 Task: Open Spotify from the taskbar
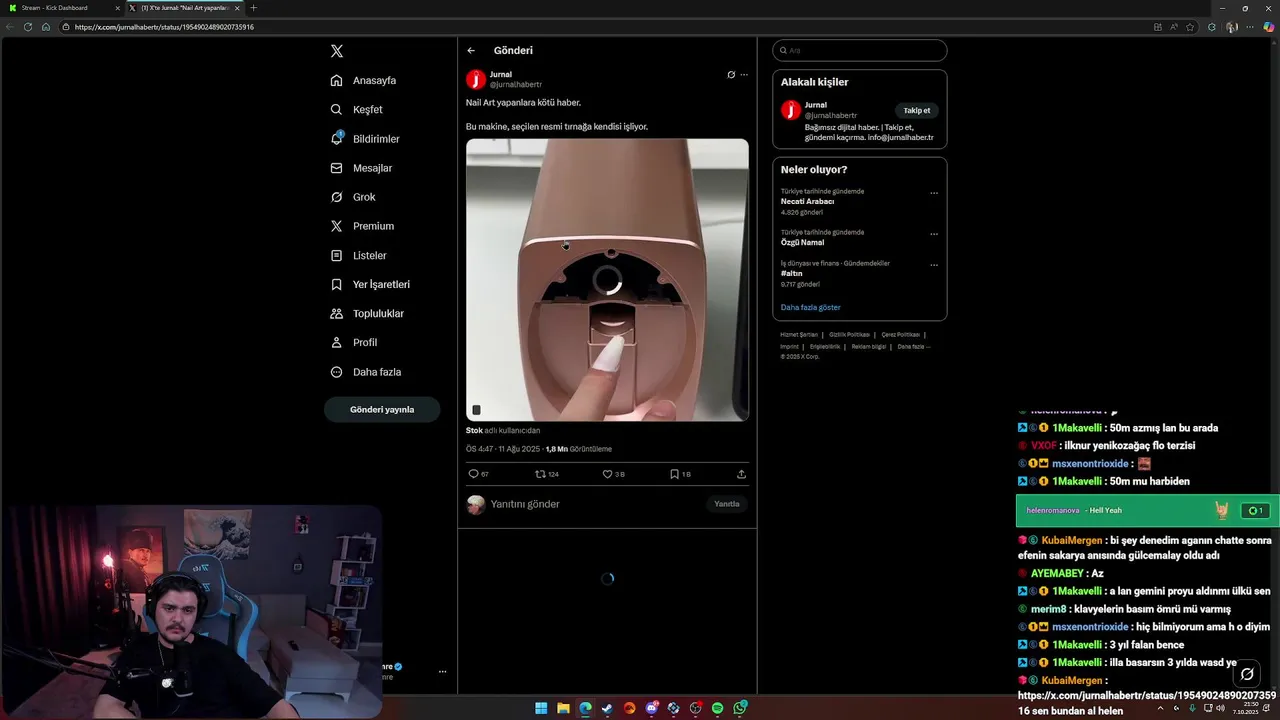718,708
